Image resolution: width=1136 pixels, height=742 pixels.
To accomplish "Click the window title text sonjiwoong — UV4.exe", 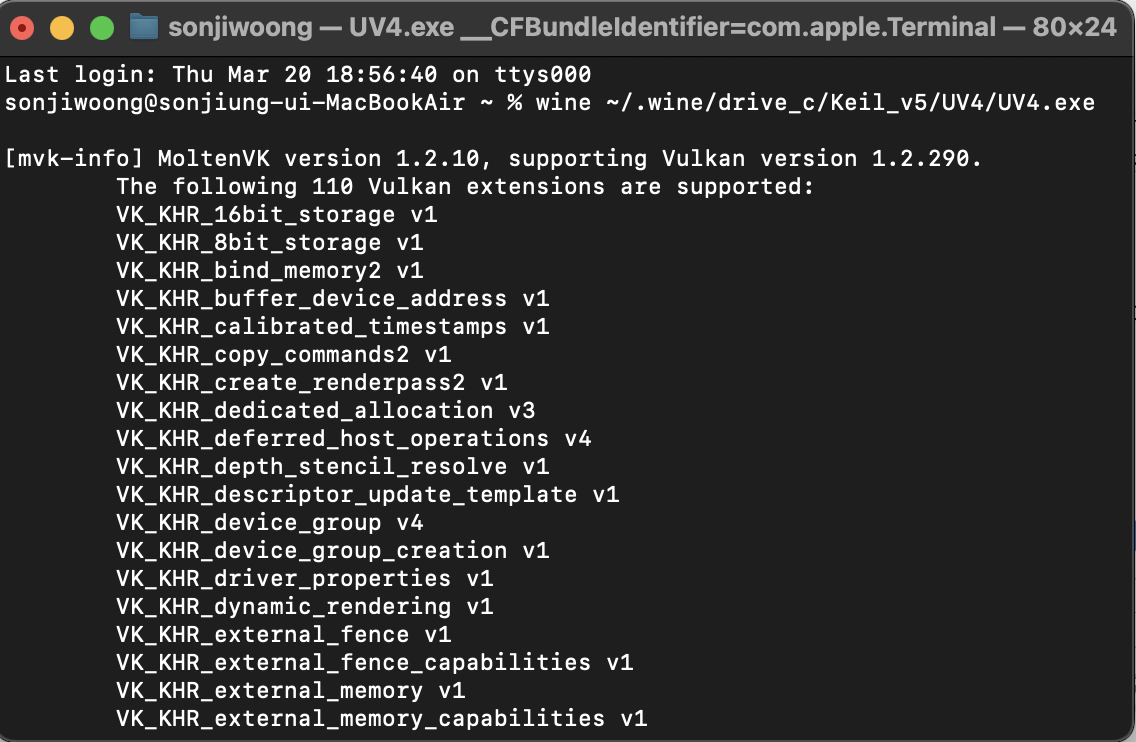I will tap(312, 28).
